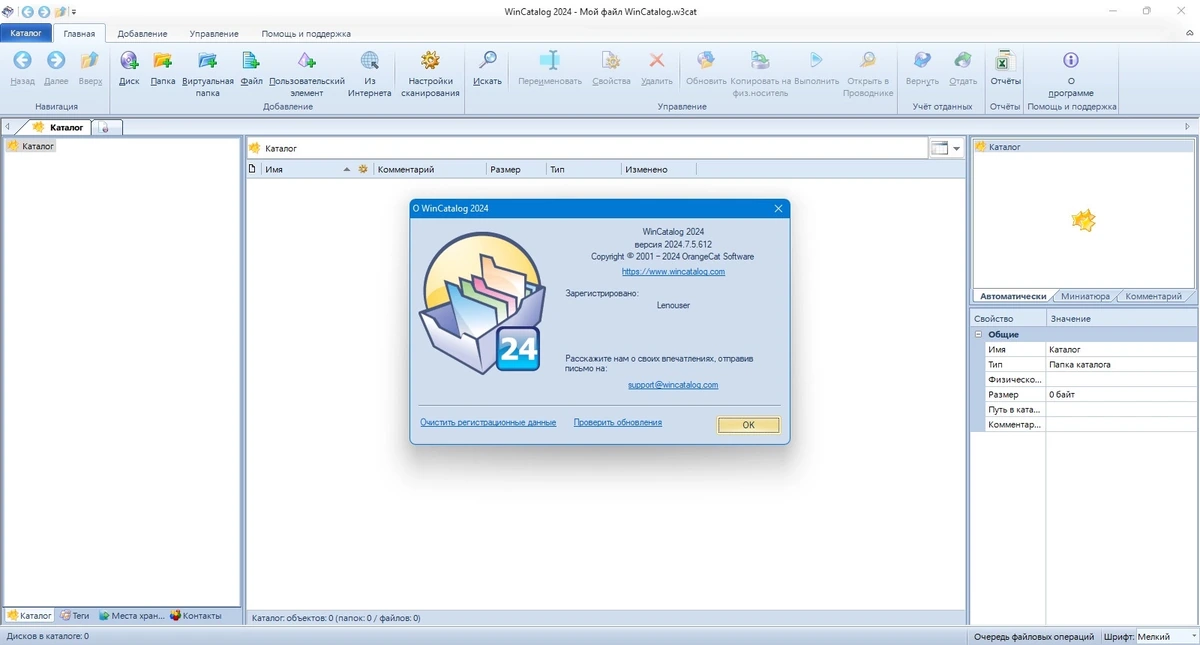Switch to the Management ribbon tab

pos(214,33)
